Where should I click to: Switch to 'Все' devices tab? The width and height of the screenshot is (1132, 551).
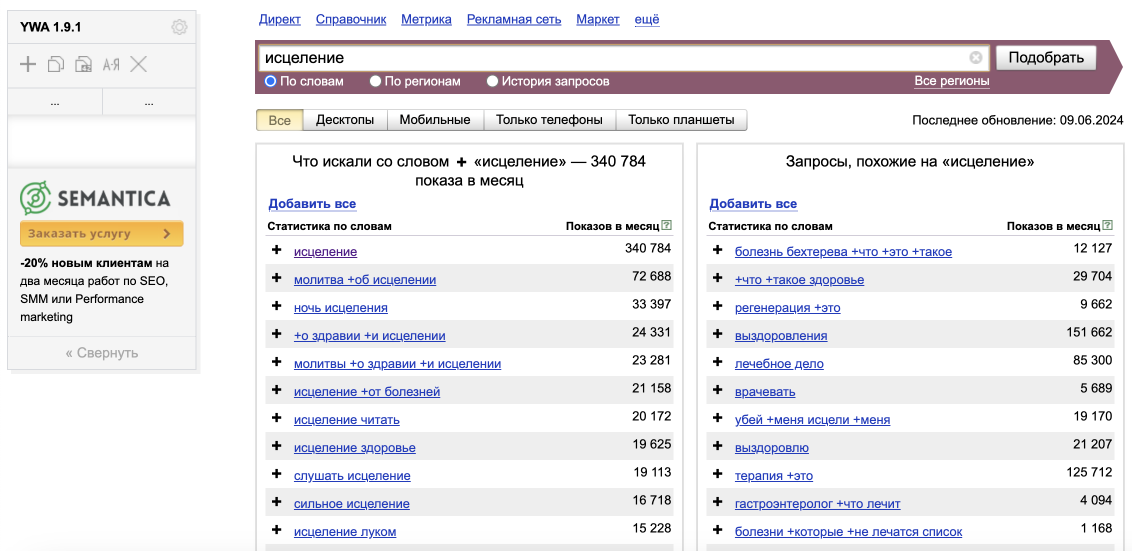pos(279,120)
